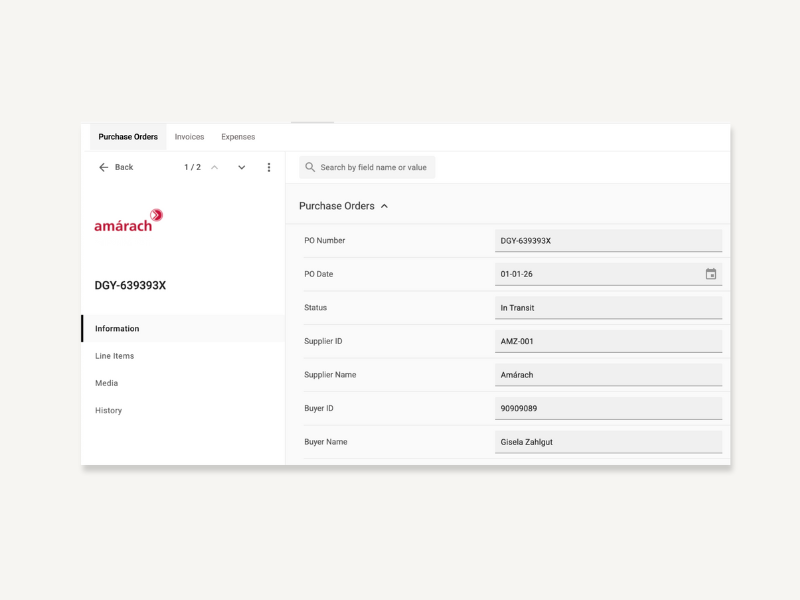The image size is (800, 600).
Task: Click the 1 / 2 record counter
Action: pyautogui.click(x=192, y=167)
